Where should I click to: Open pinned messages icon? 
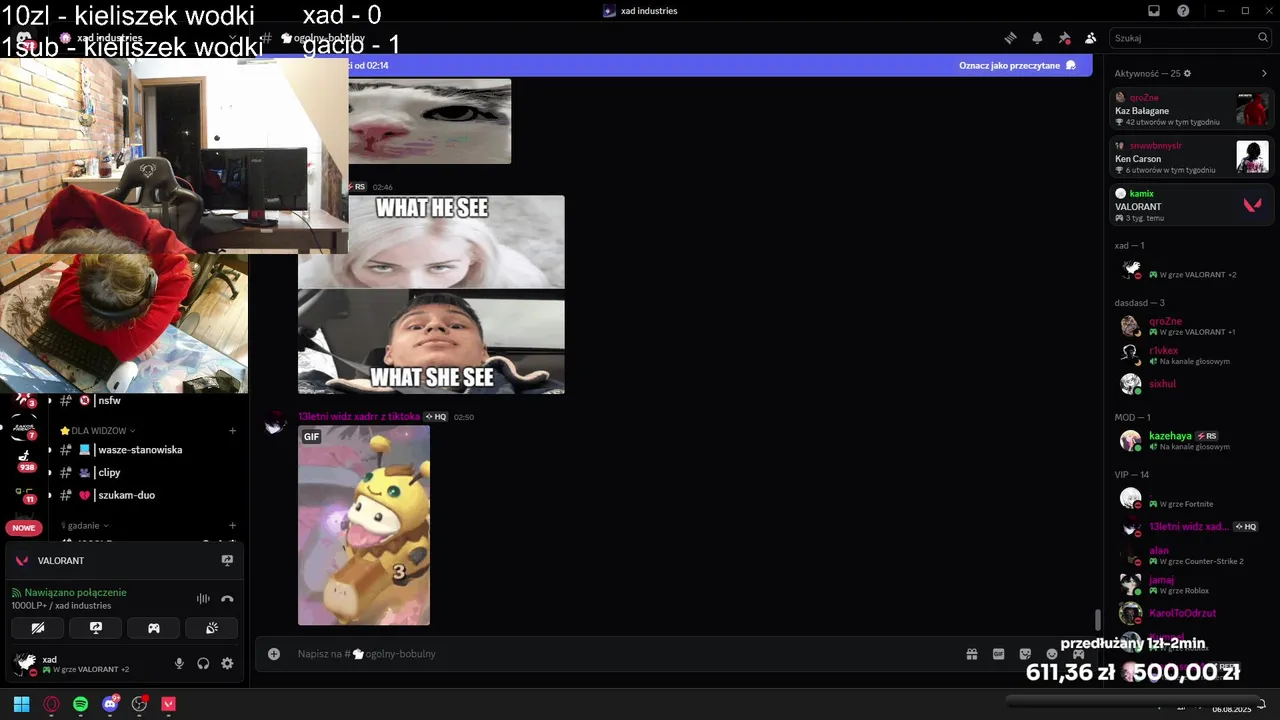click(1064, 38)
